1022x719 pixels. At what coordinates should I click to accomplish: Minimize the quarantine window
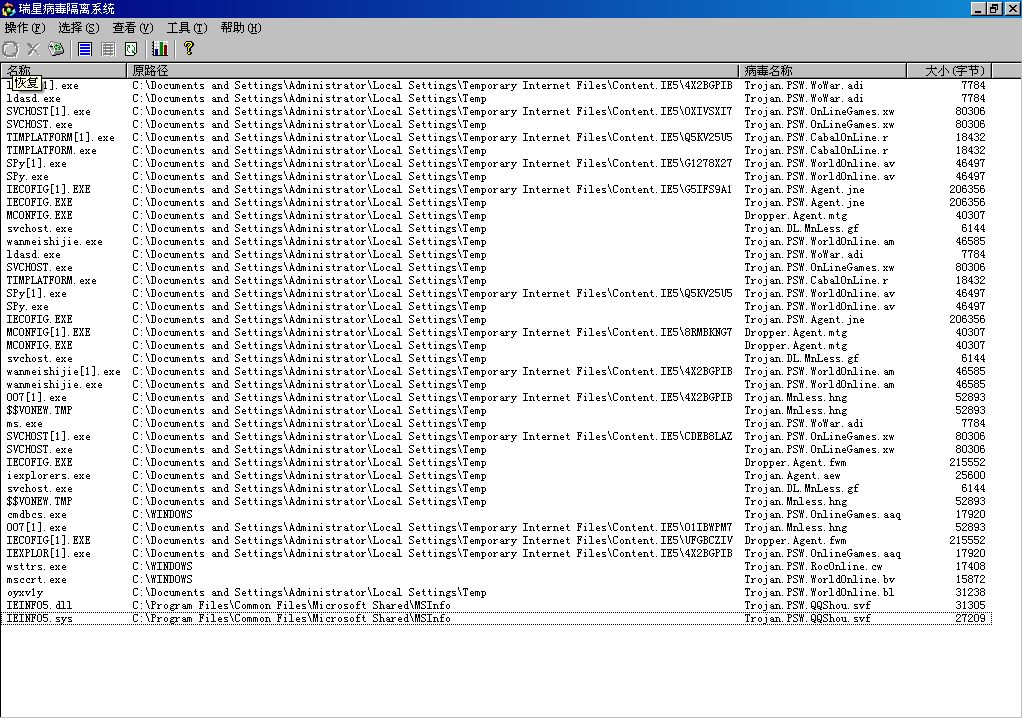(x=978, y=8)
